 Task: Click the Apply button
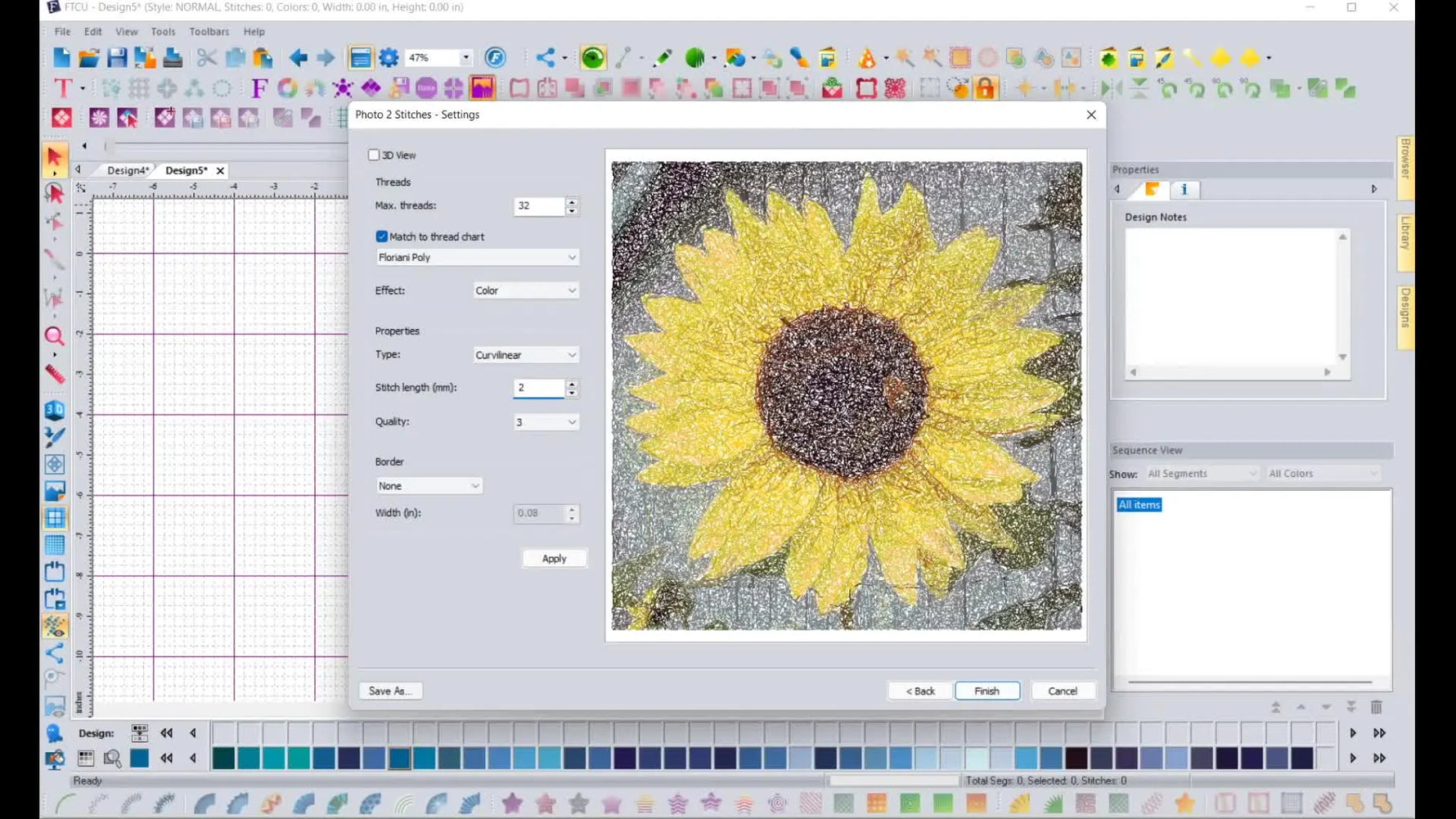pyautogui.click(x=554, y=558)
